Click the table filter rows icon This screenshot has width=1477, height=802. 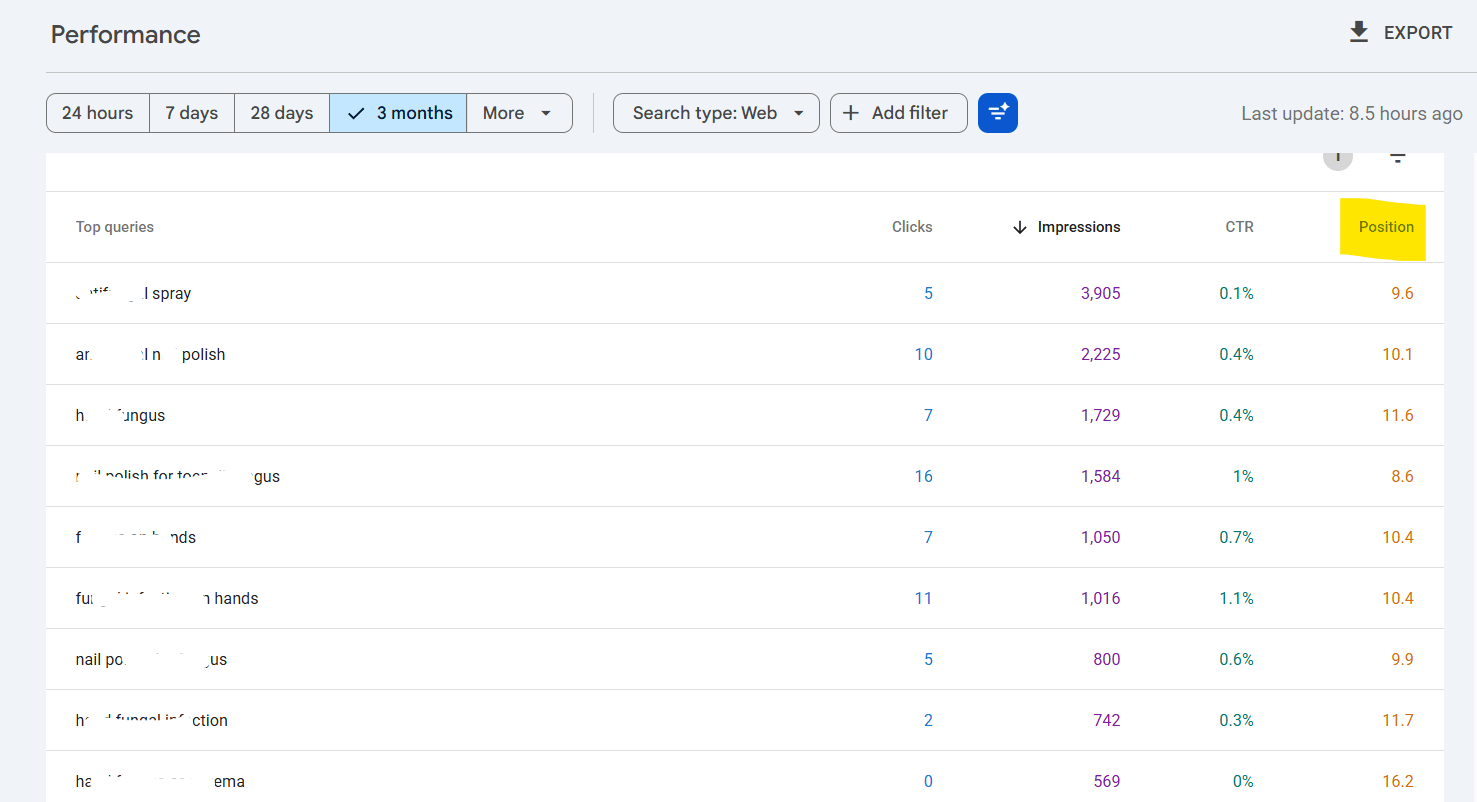tap(1397, 158)
